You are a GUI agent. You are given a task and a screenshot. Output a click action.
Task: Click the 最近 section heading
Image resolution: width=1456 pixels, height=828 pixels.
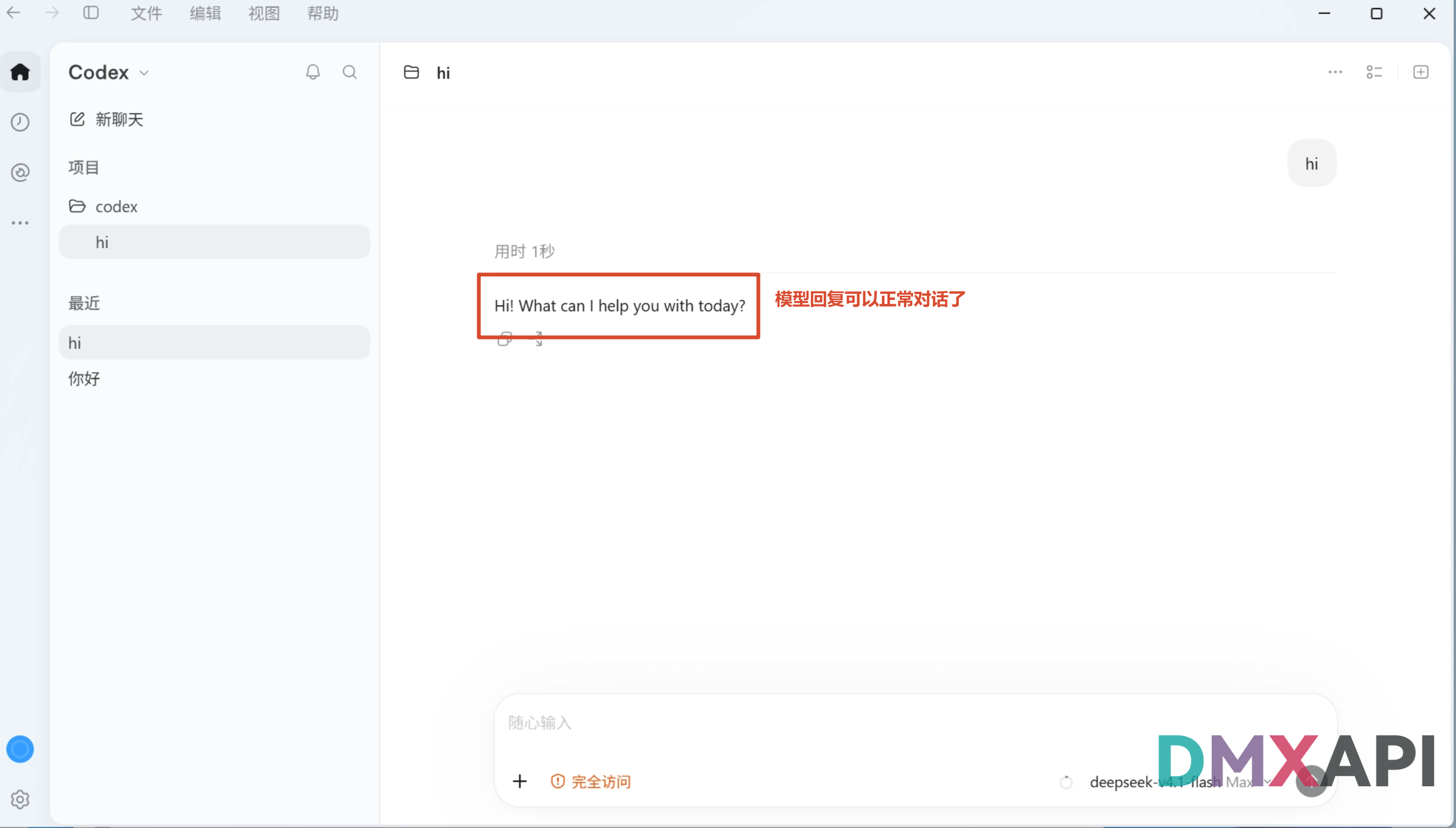coord(84,303)
